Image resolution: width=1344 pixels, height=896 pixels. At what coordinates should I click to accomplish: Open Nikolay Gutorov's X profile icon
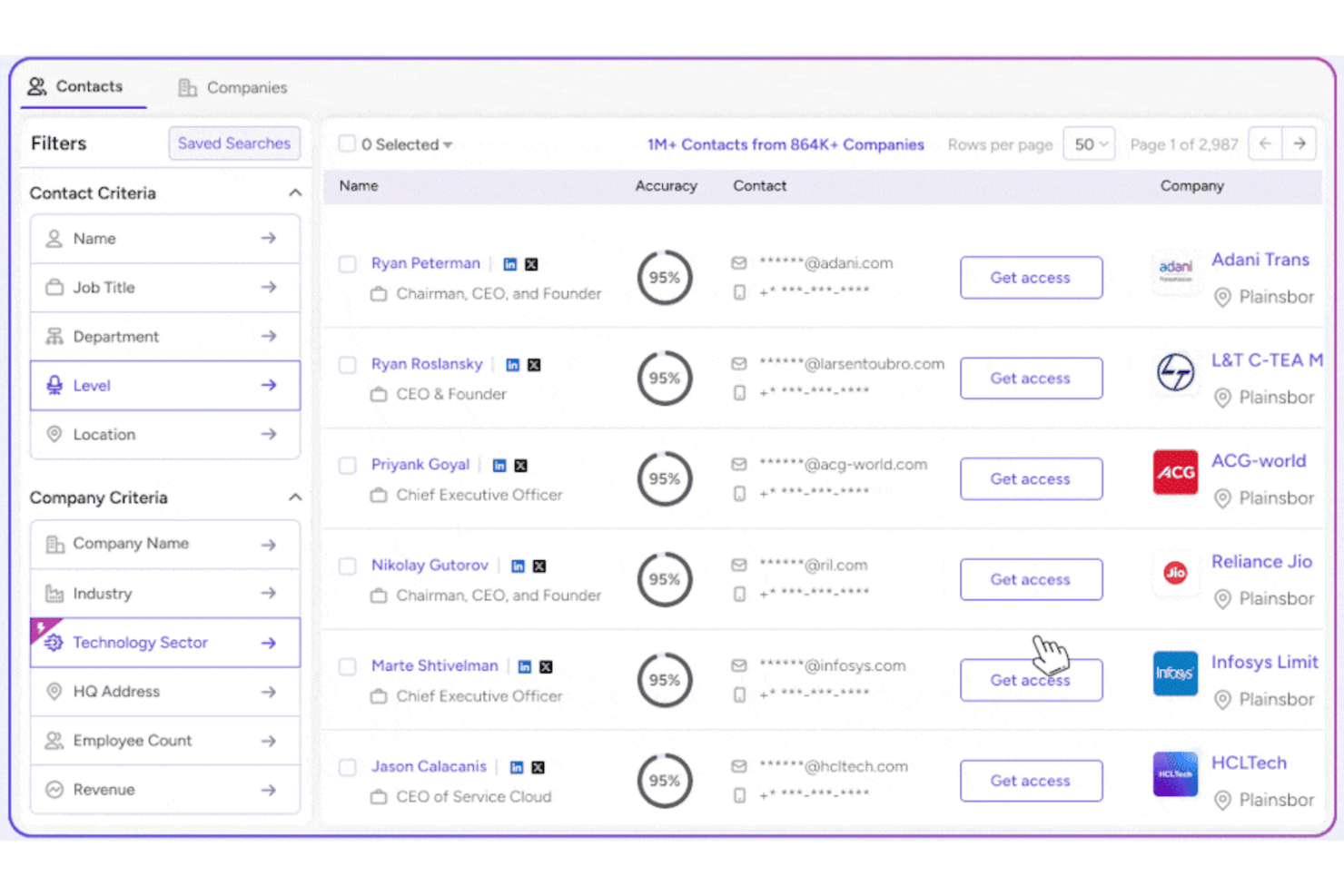tap(539, 566)
